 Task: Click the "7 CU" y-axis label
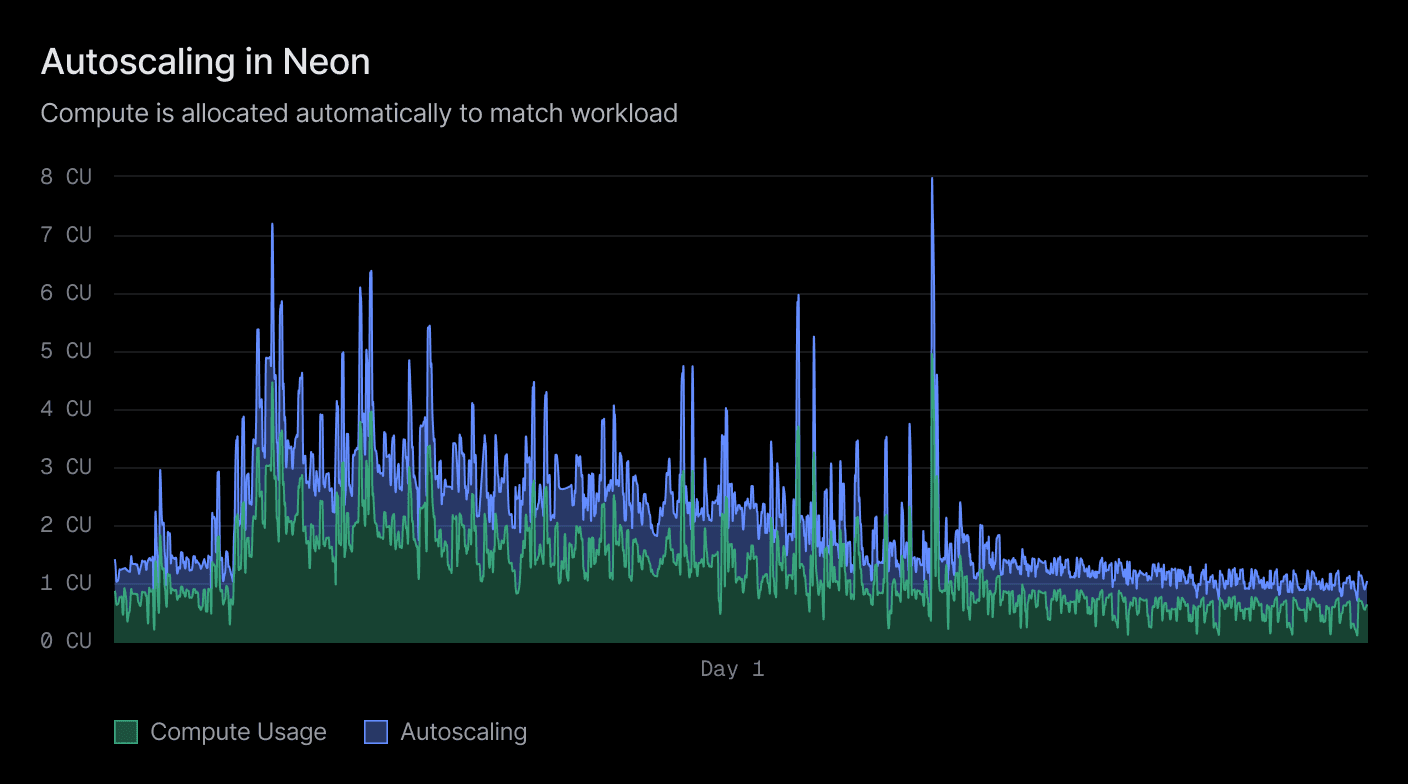click(66, 235)
